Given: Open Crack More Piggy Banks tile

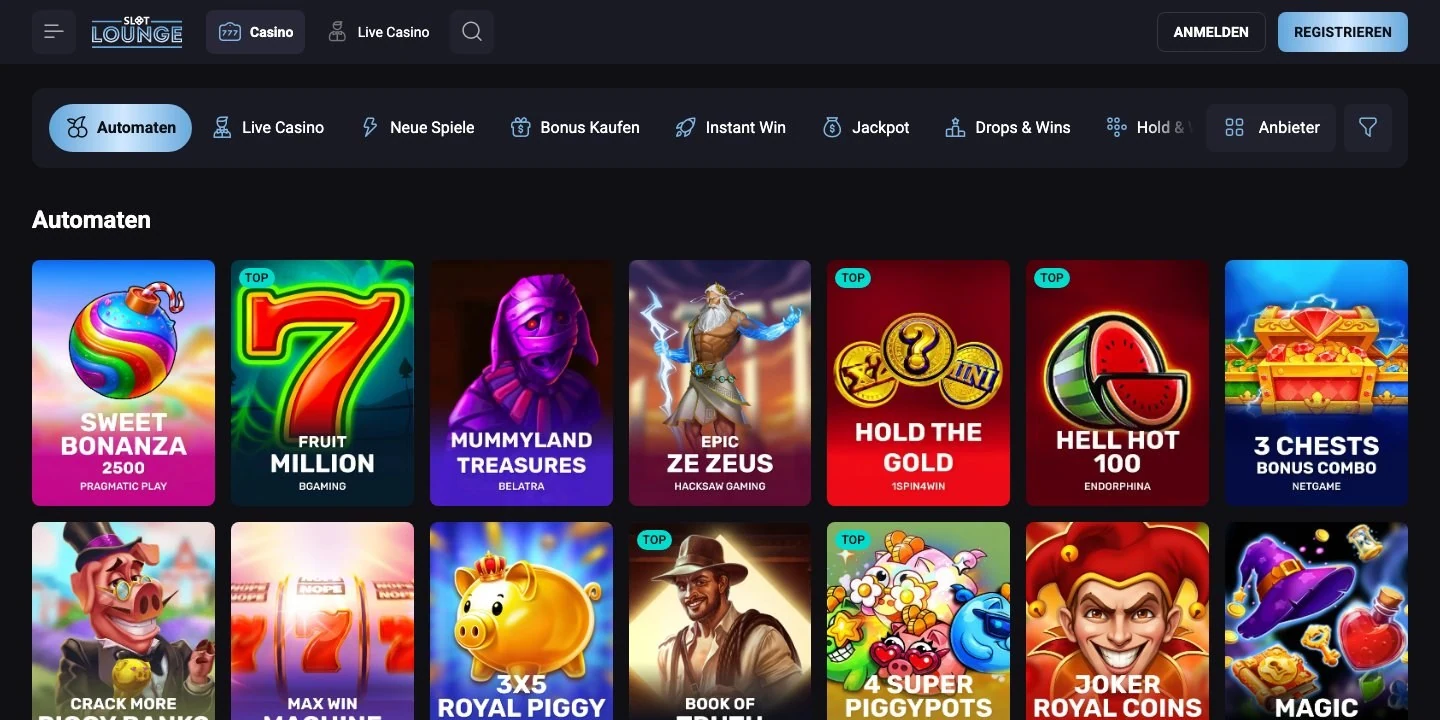Looking at the screenshot, I should 123,621.
